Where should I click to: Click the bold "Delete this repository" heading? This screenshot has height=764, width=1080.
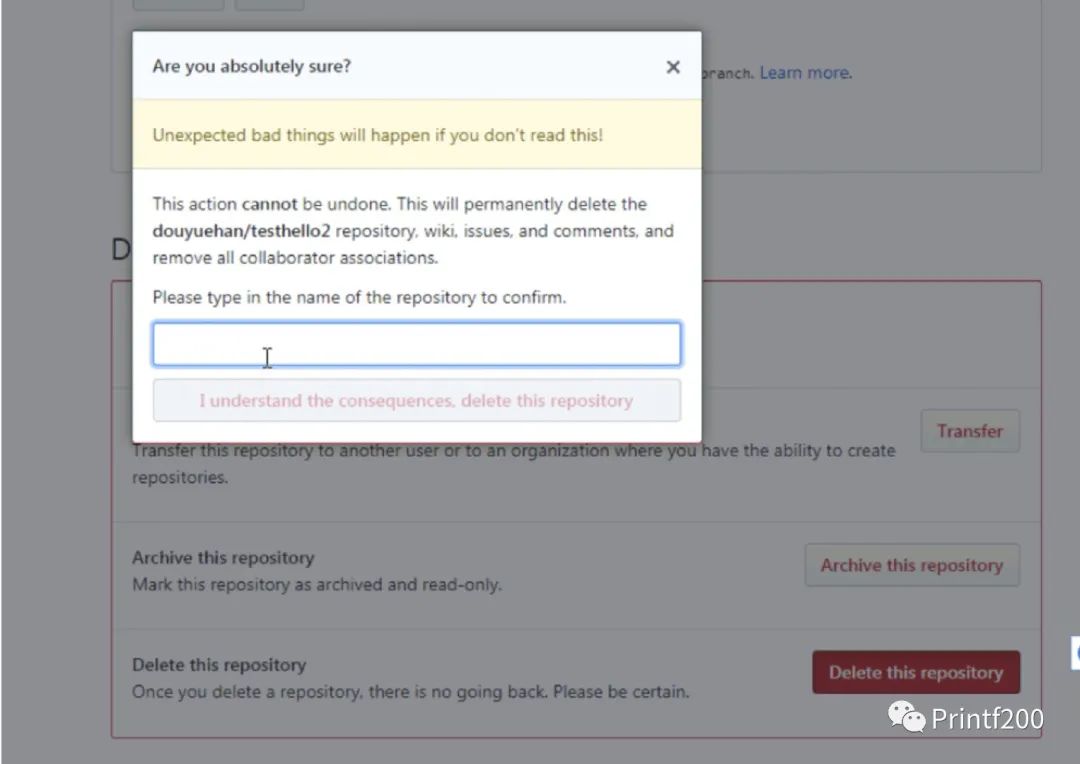[x=219, y=665]
